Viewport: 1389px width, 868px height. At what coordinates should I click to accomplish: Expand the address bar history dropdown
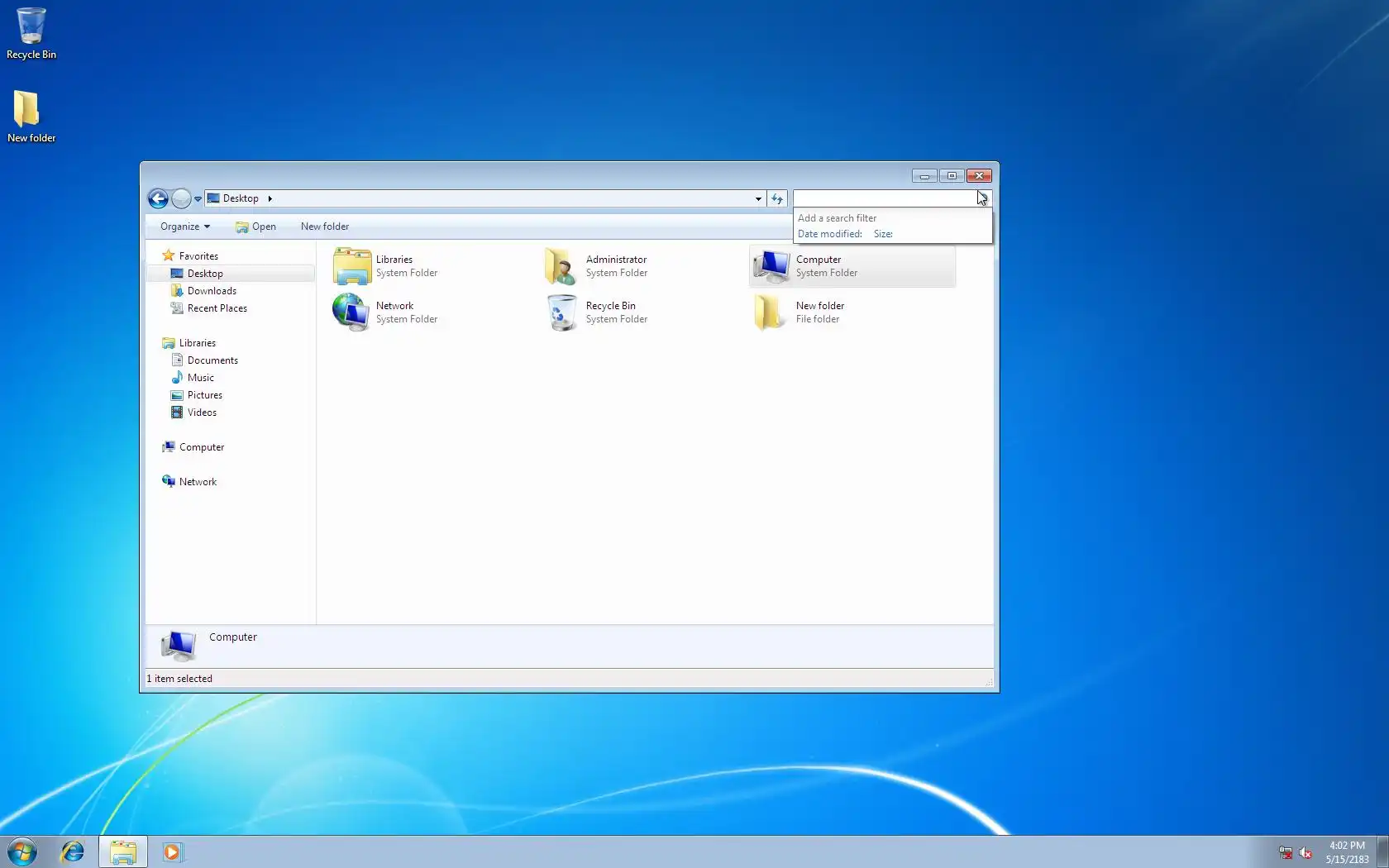click(x=758, y=198)
